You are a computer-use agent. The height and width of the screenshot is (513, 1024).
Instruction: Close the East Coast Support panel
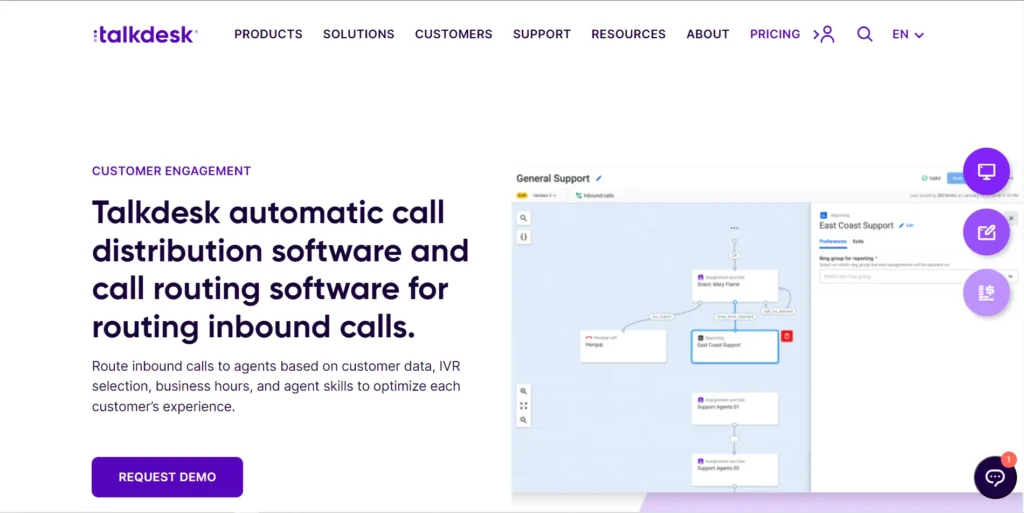point(1012,218)
